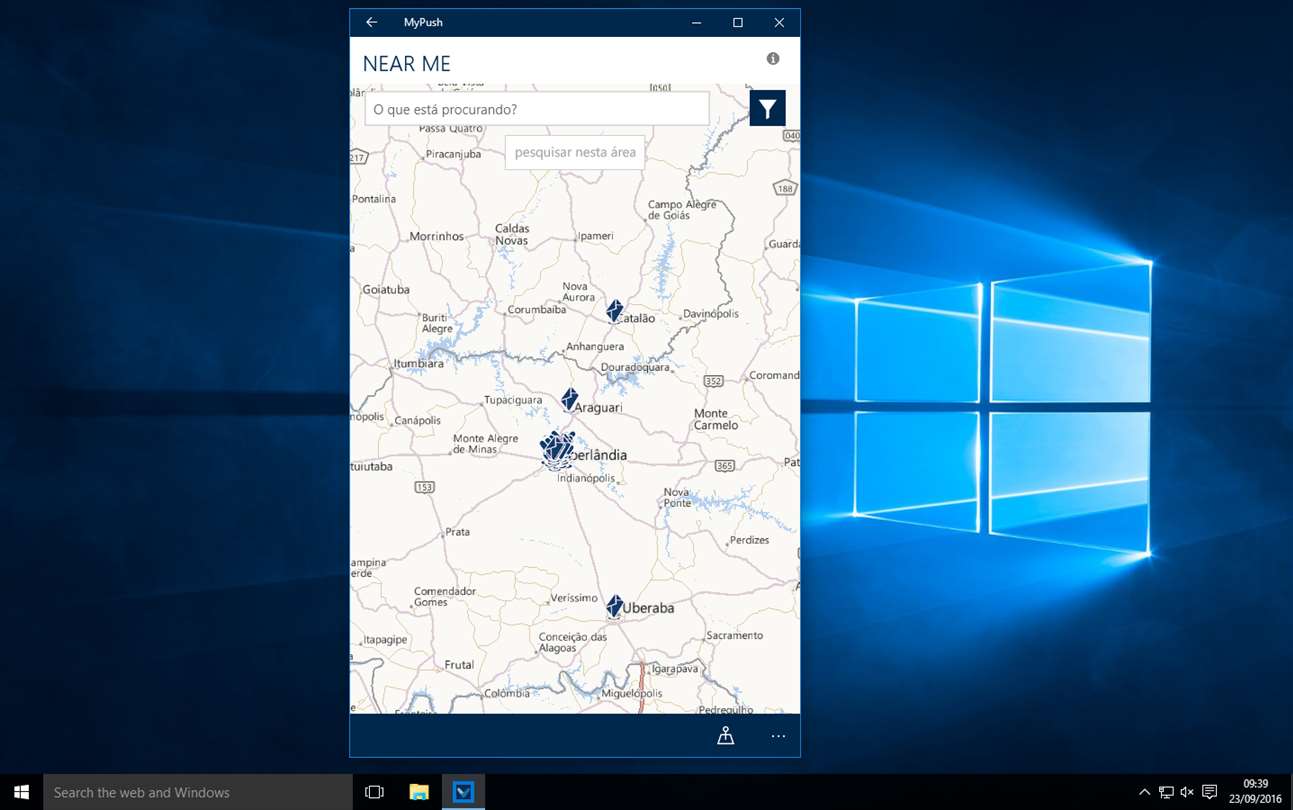Viewport: 1293px width, 810px height.
Task: Click the muted volume tray icon
Action: point(1187,792)
